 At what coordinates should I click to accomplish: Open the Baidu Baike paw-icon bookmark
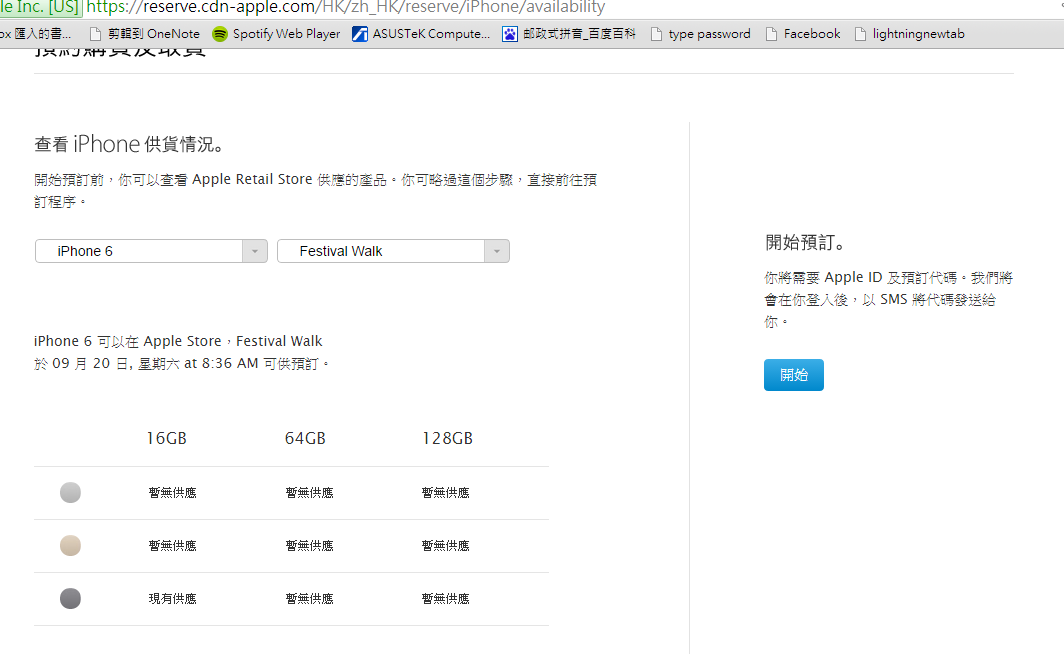coord(510,34)
